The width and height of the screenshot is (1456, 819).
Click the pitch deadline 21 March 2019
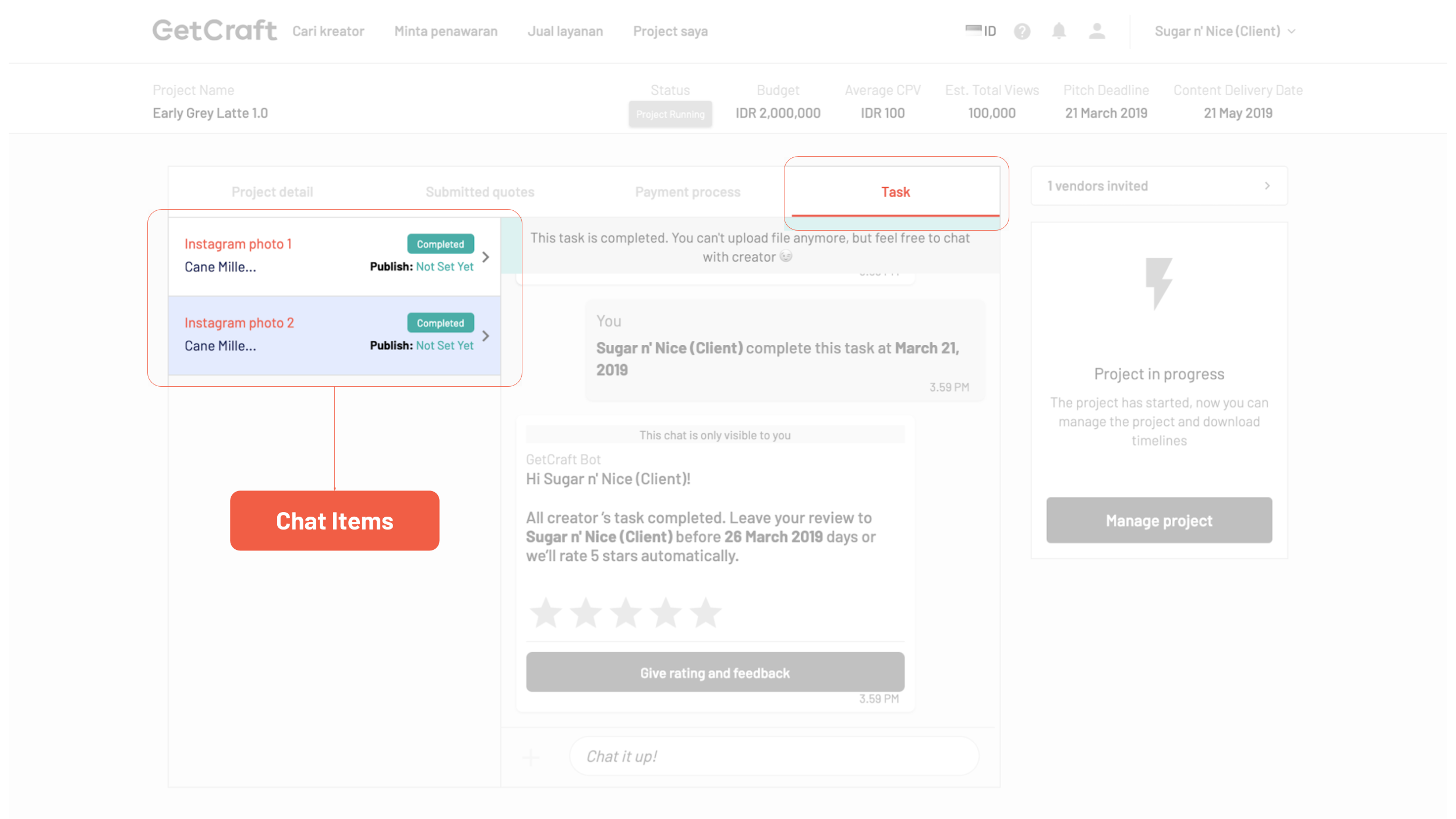pyautogui.click(x=1106, y=113)
